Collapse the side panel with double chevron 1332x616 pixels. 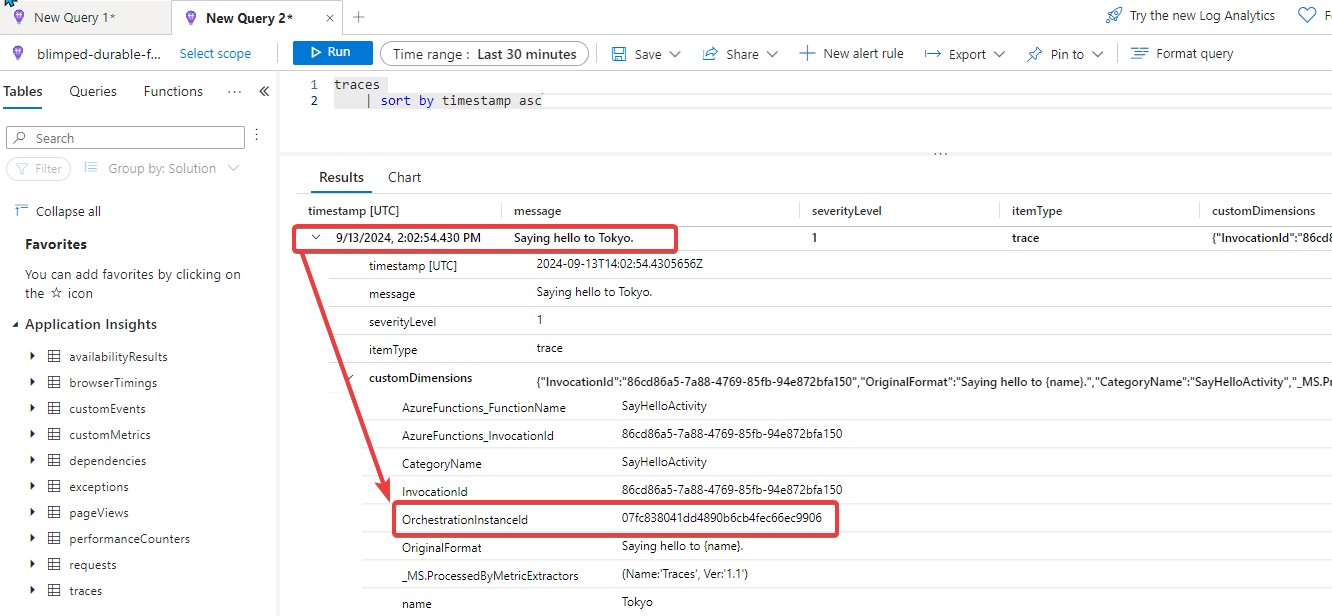(264, 91)
